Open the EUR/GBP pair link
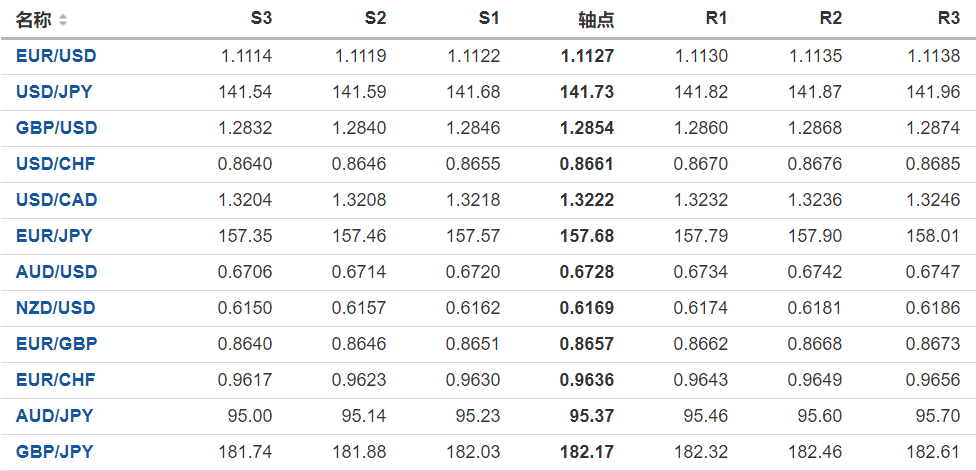The image size is (976, 471). pos(56,344)
